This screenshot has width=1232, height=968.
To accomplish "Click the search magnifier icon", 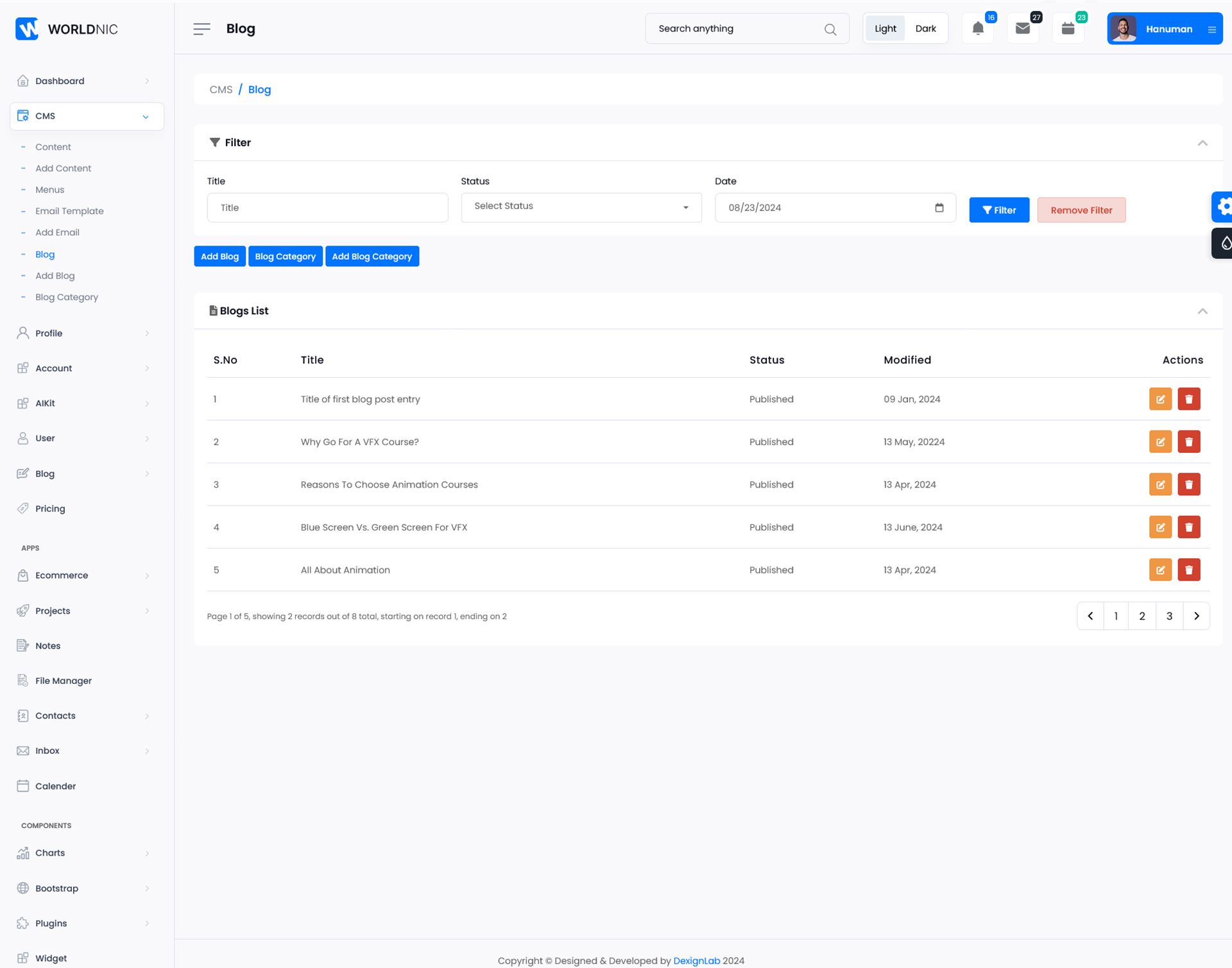I will [x=830, y=30].
